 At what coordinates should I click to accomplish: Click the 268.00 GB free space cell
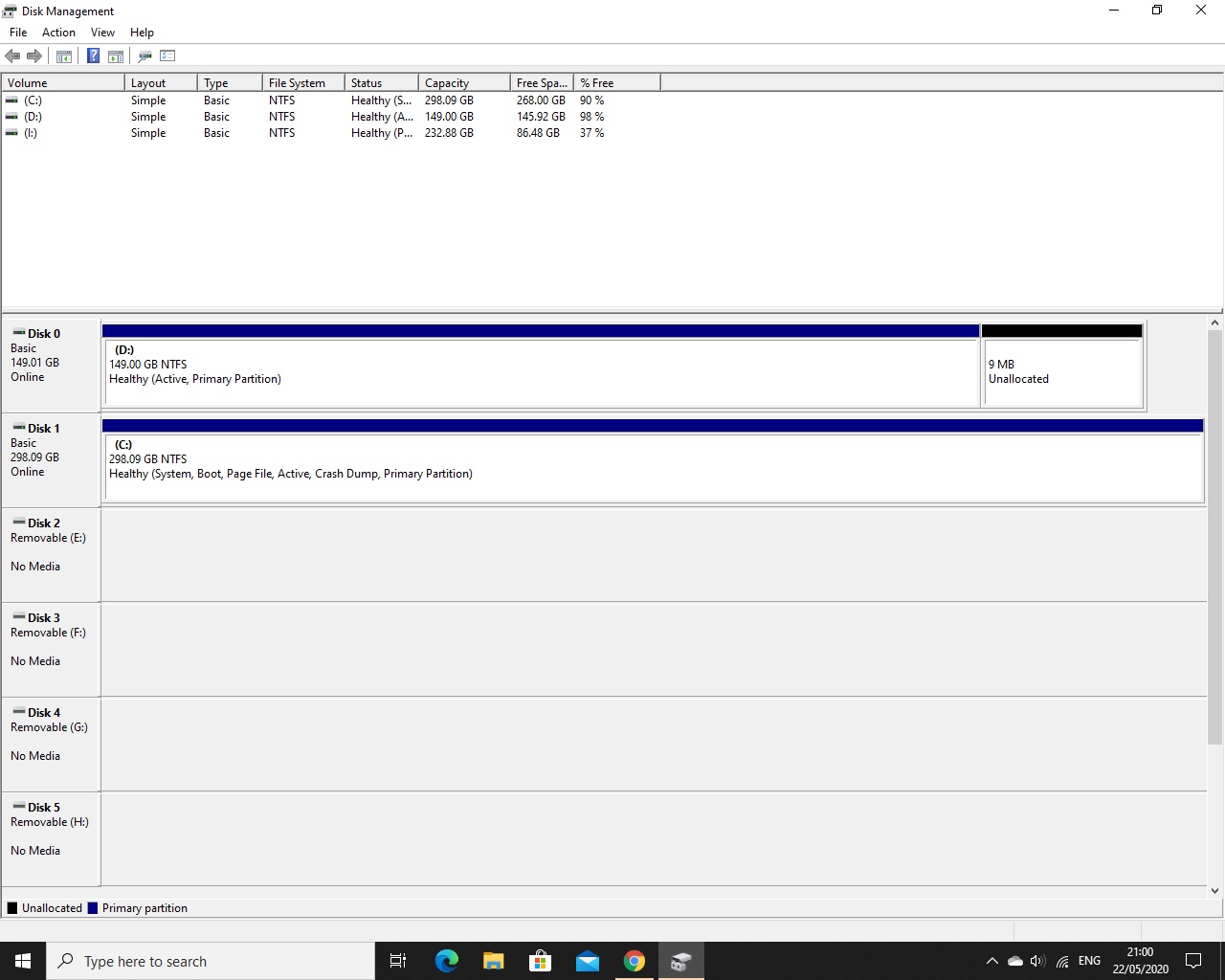click(541, 100)
